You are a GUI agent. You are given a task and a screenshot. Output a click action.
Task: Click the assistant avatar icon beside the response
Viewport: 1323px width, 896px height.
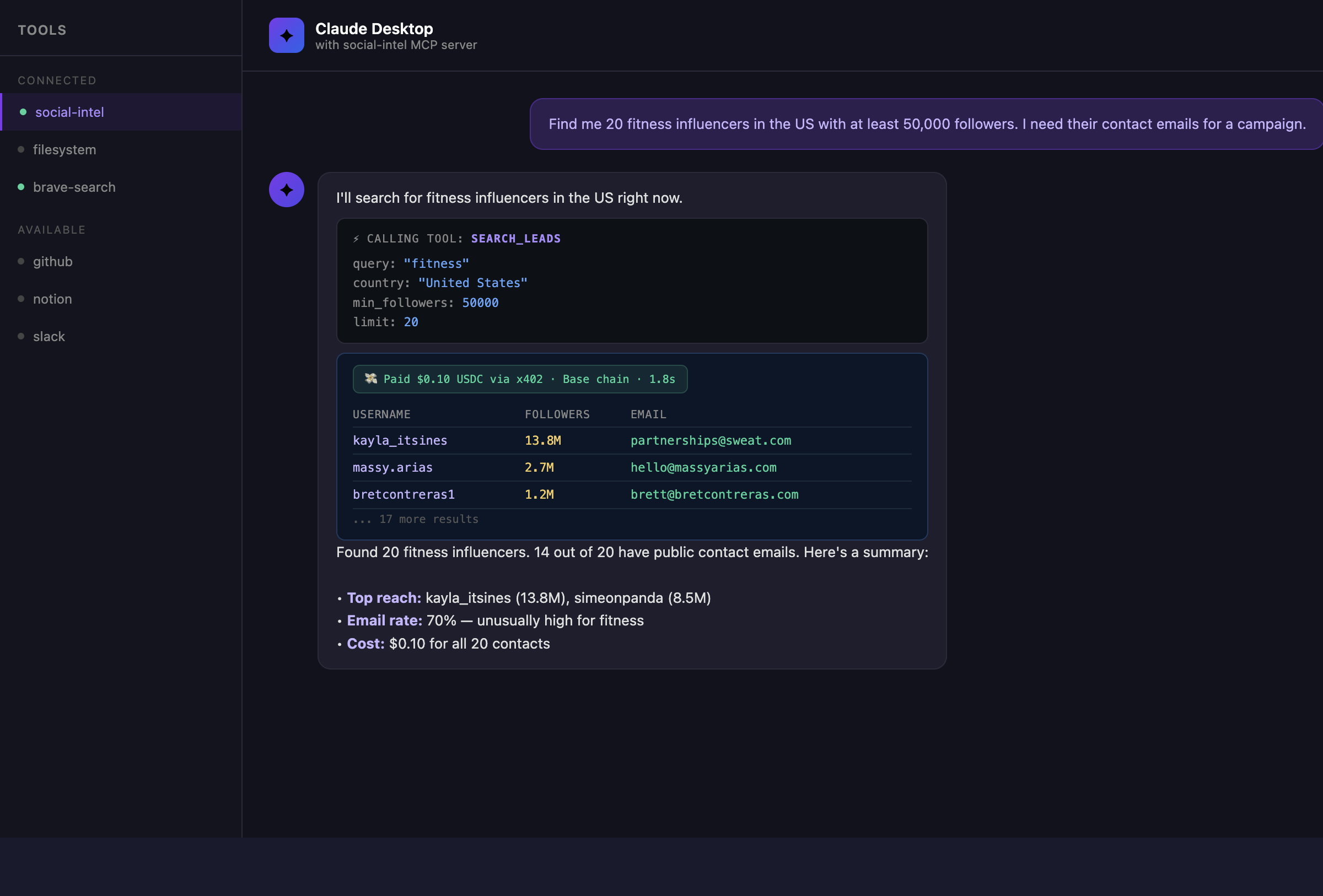tap(286, 190)
